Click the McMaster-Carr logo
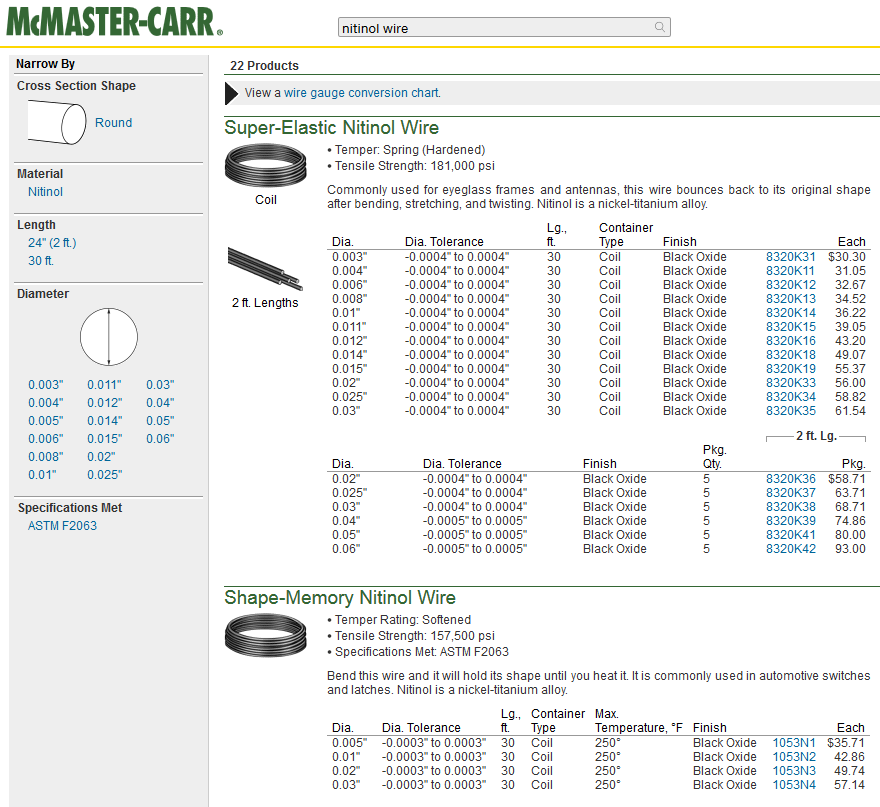Viewport: 880px width, 807px height. click(x=114, y=22)
